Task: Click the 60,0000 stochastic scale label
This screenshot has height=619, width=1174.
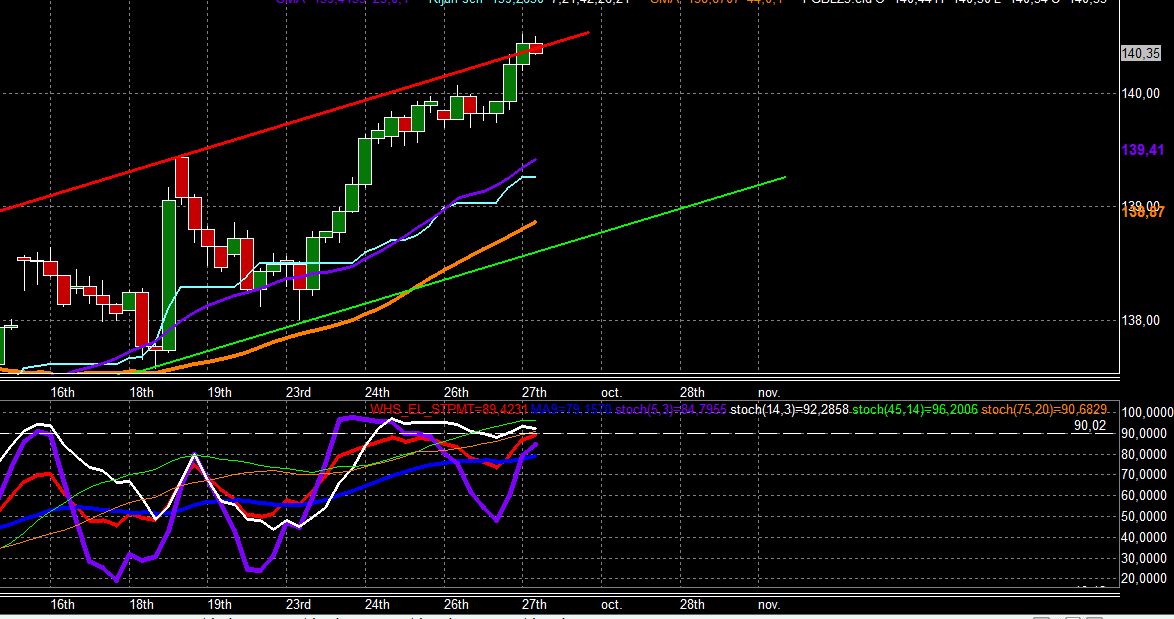Action: (x=1143, y=495)
